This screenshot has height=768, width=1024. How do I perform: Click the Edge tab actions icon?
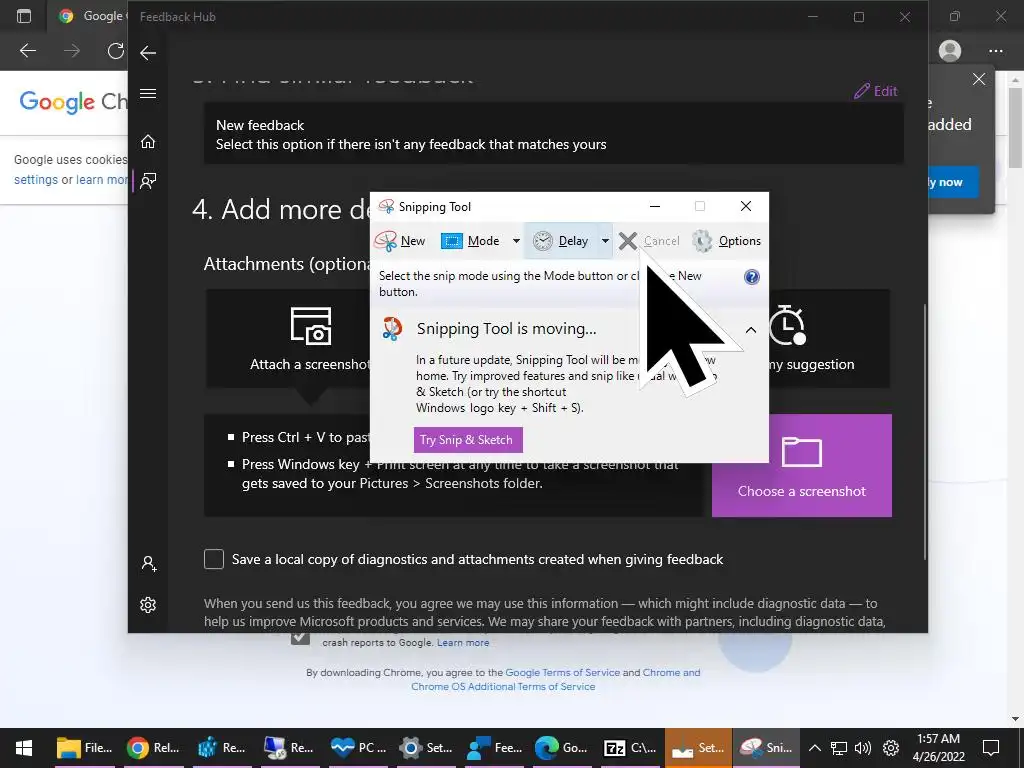[24, 16]
